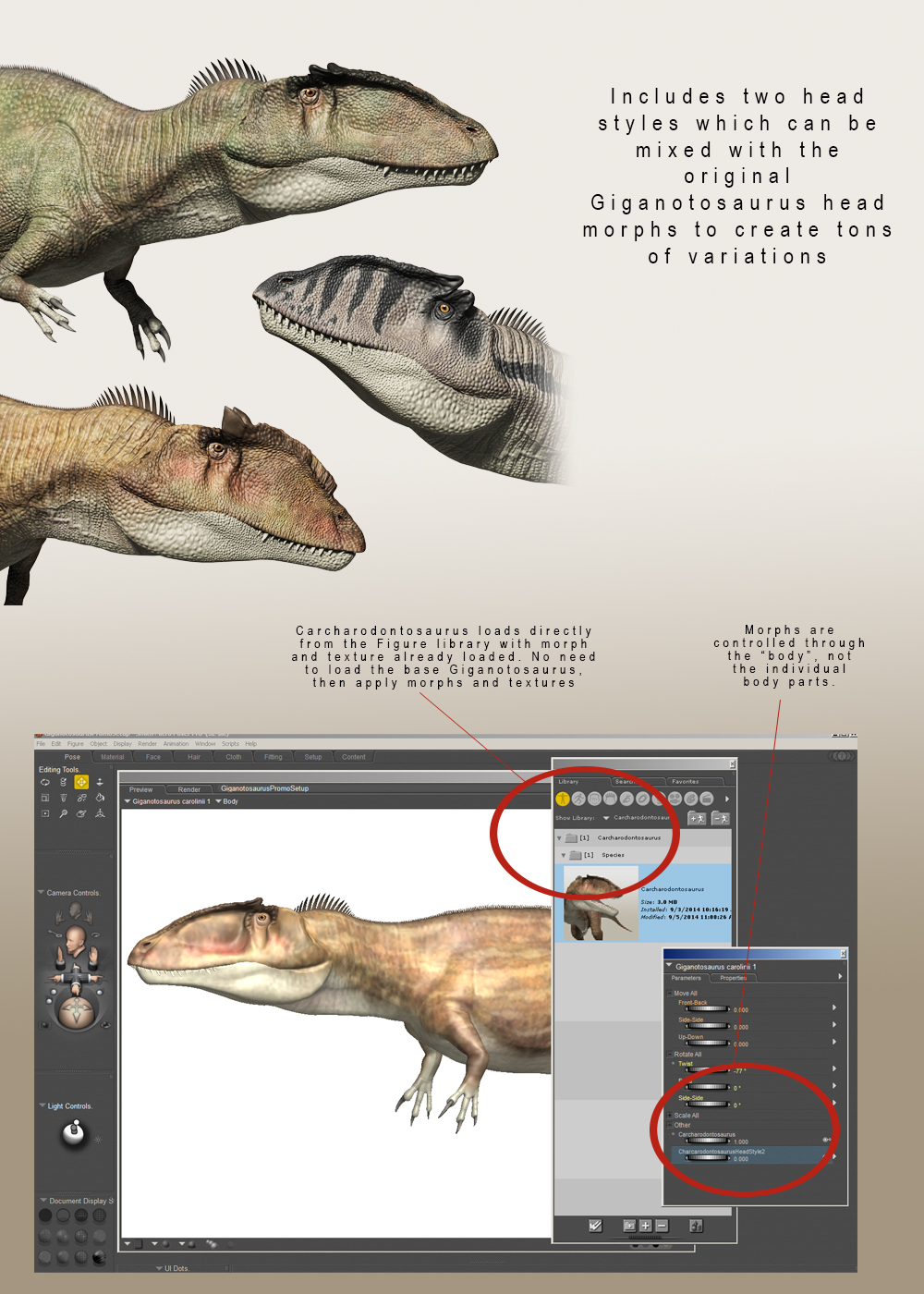Select the Carcharodontosaurus library thumbnail
The width and height of the screenshot is (924, 1294).
[x=601, y=903]
